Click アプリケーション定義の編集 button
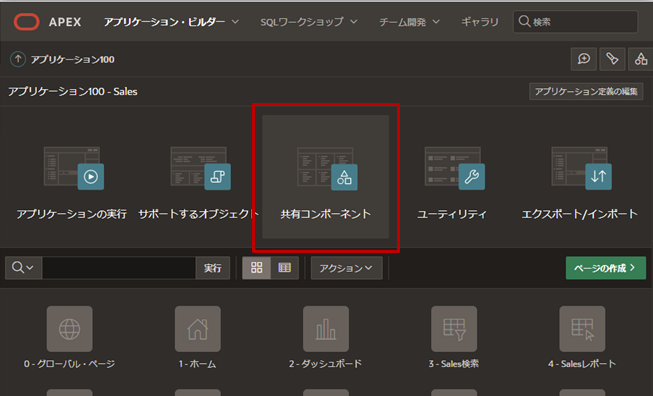653x396 pixels. 586,91
